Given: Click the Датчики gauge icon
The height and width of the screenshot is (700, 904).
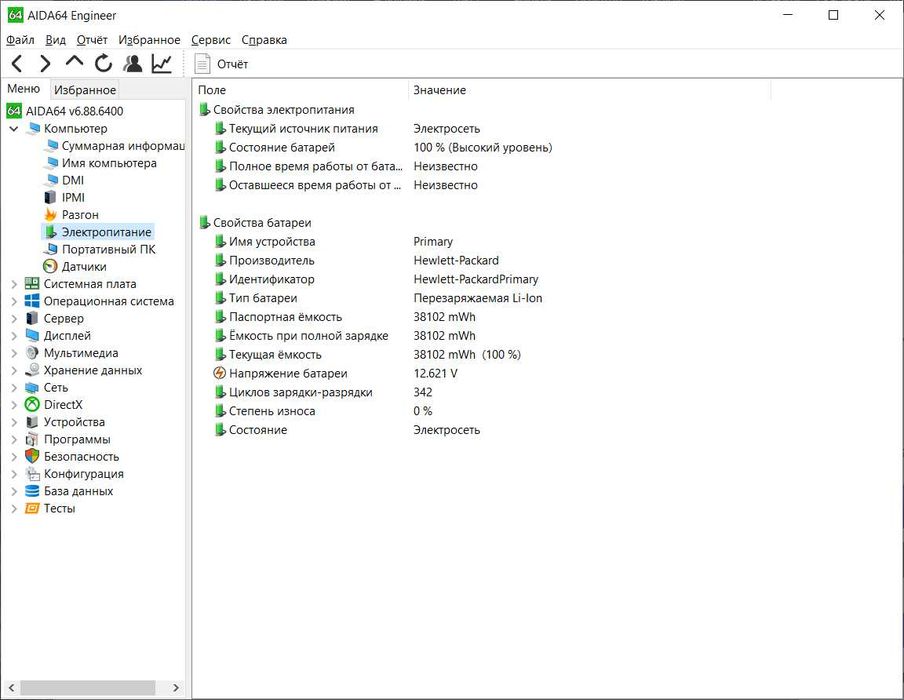Looking at the screenshot, I should [x=51, y=266].
